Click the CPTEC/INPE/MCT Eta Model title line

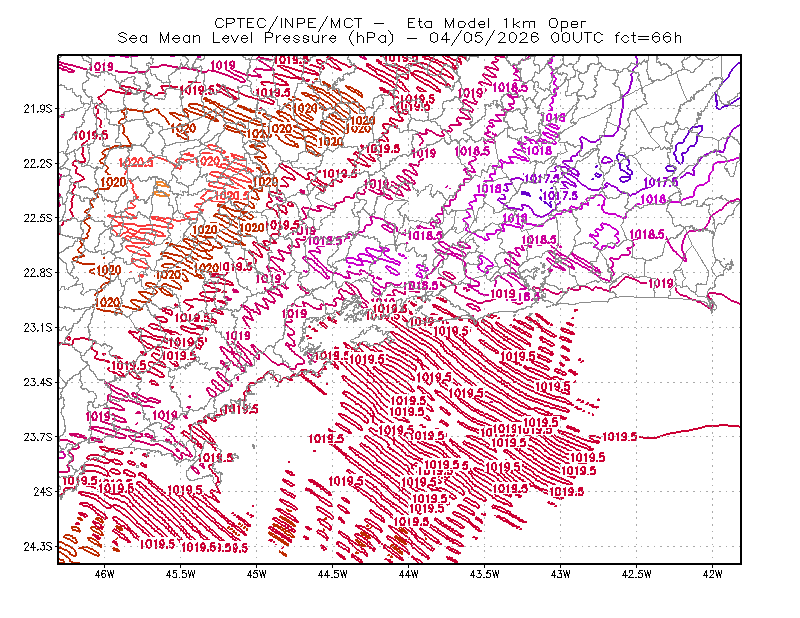click(x=400, y=23)
